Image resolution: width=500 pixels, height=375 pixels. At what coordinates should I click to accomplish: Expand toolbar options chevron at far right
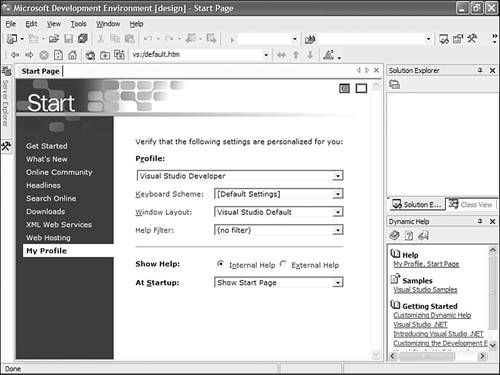[495, 39]
